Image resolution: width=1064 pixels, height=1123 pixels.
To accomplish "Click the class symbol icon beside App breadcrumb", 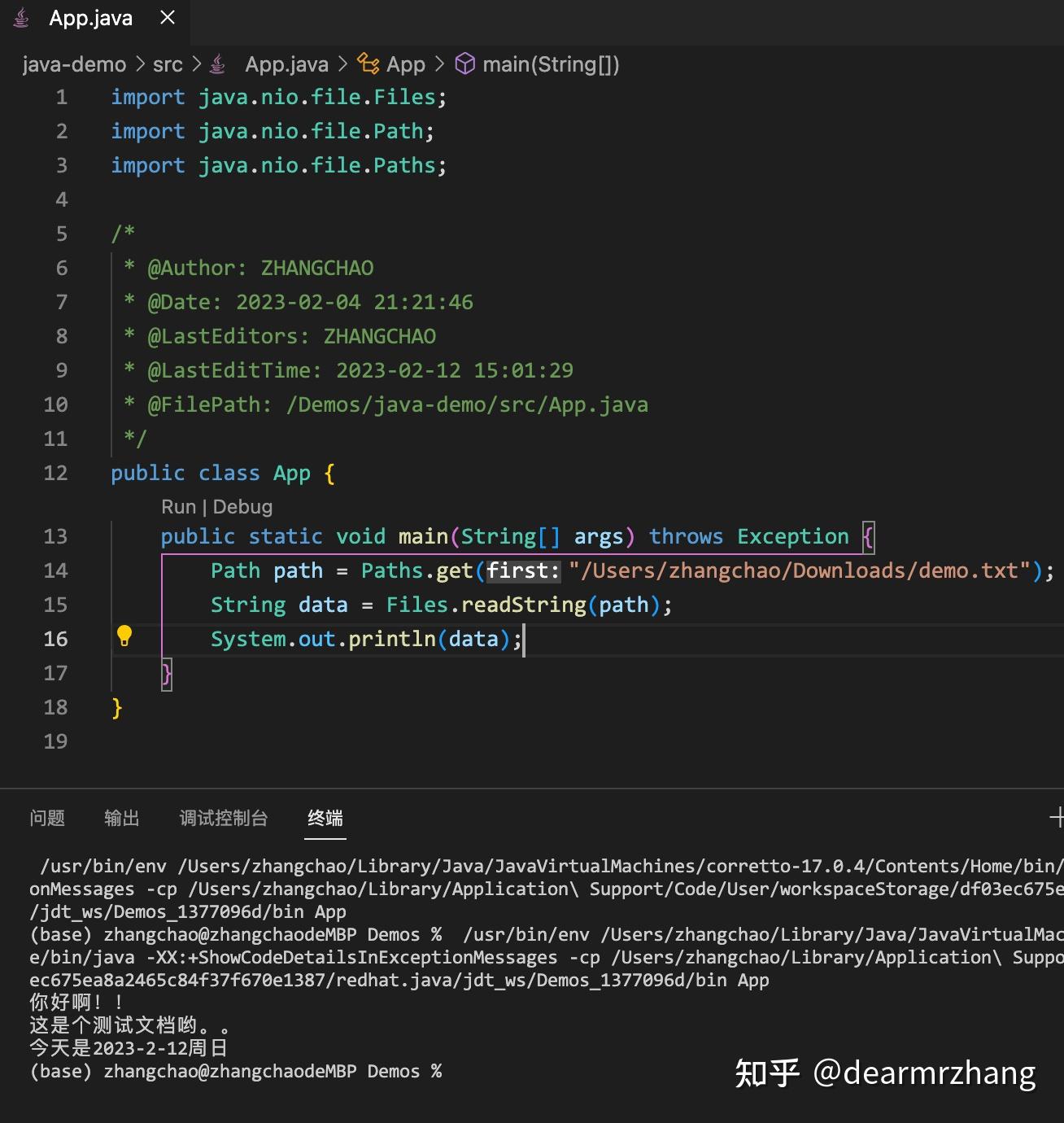I will 368,63.
